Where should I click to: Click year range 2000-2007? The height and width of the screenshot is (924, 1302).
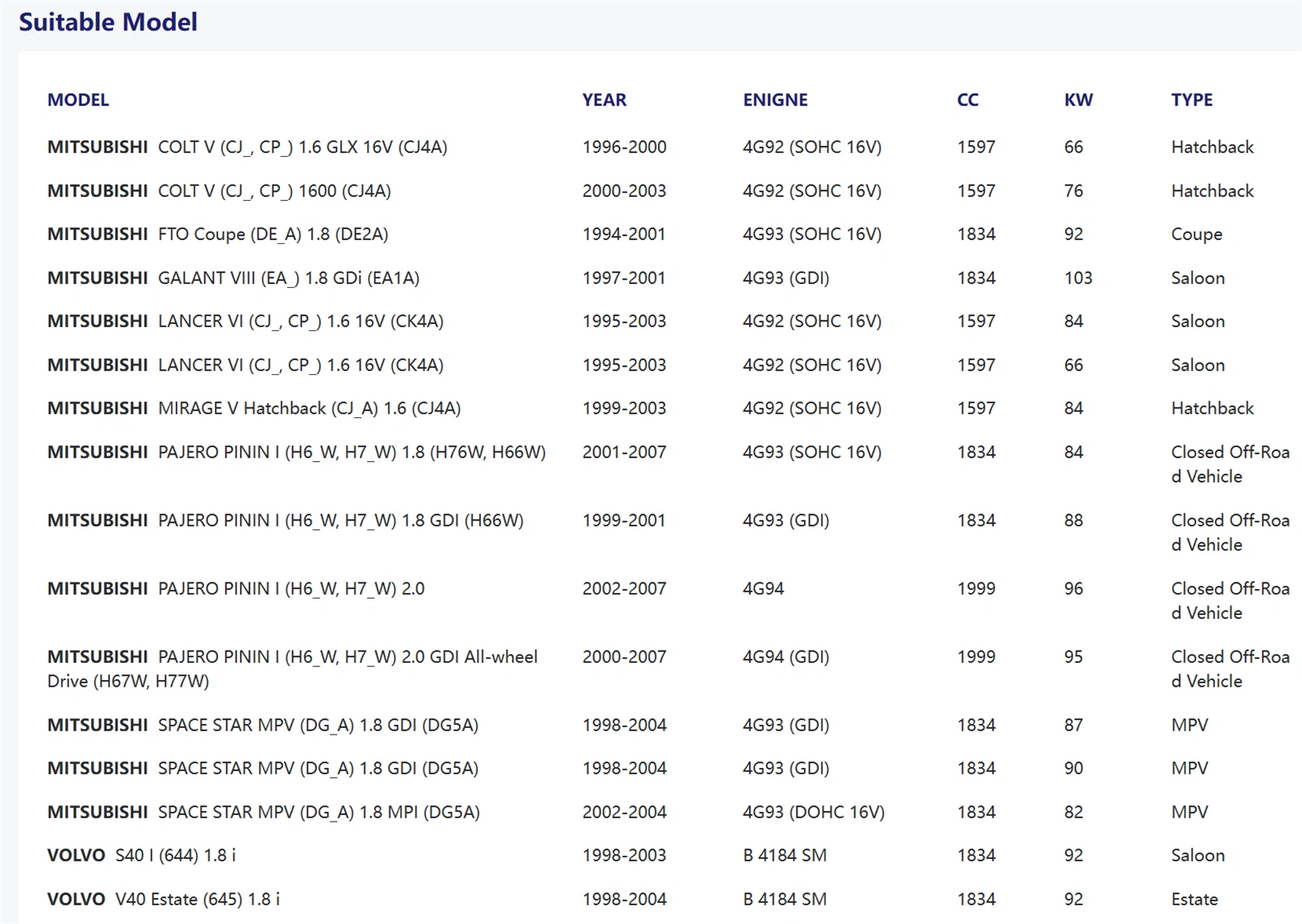624,657
